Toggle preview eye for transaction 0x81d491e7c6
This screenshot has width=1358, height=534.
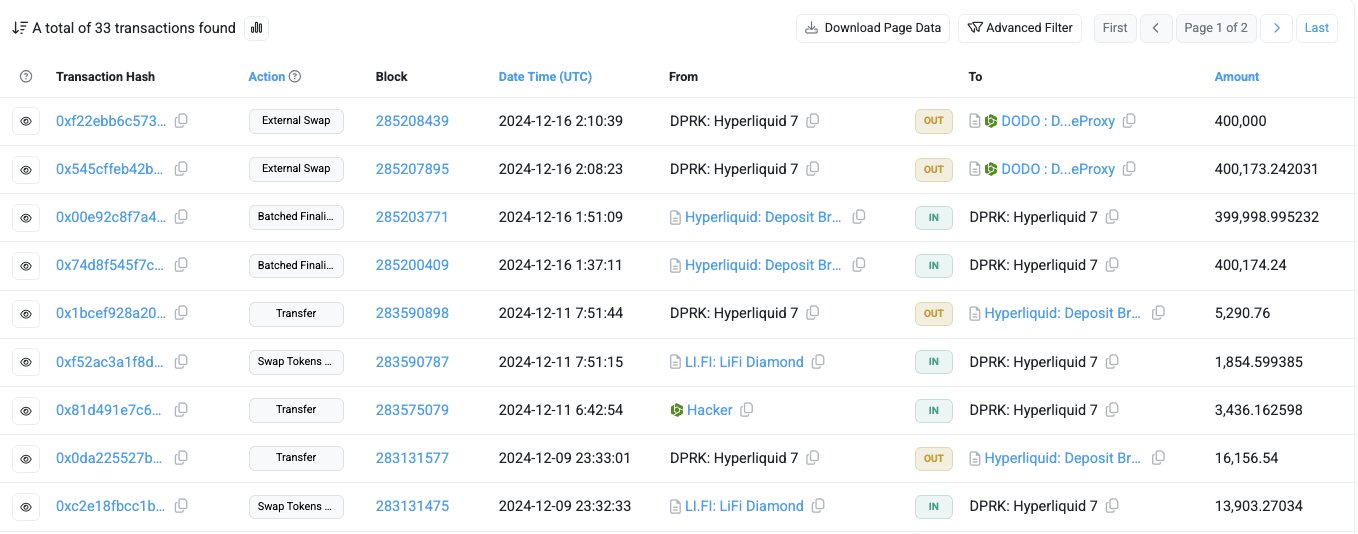(26, 410)
